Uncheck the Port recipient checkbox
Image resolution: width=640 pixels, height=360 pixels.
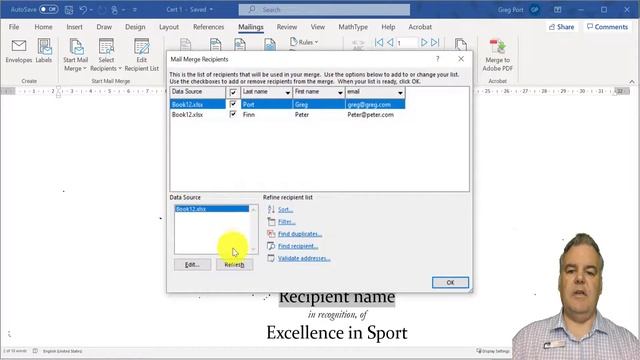tap(233, 104)
